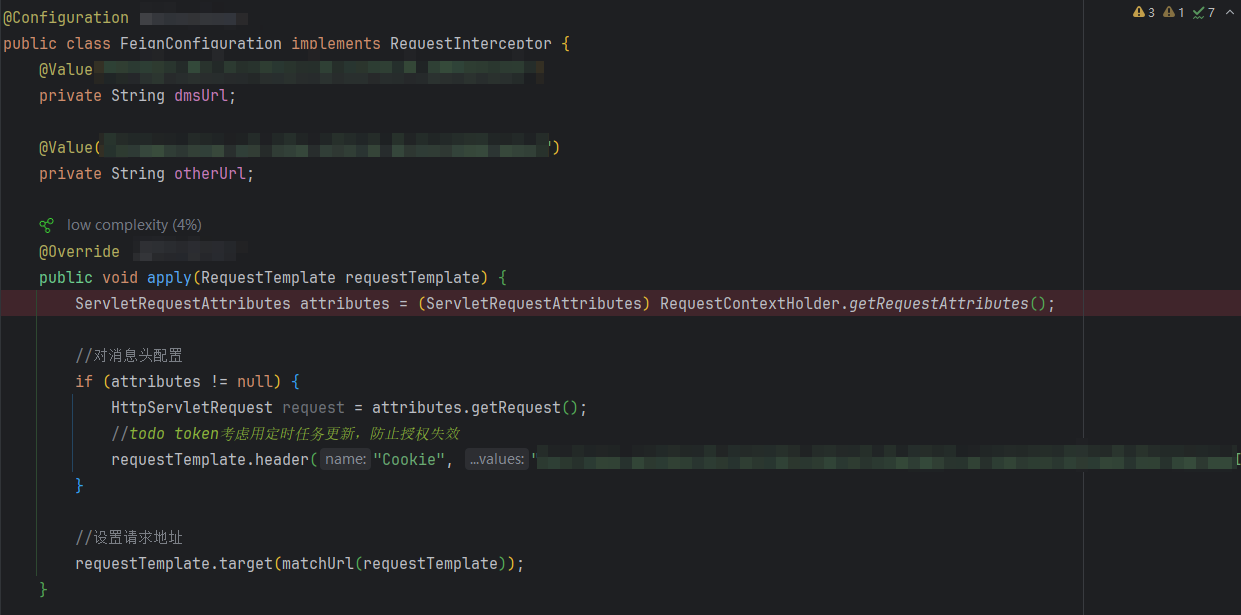Click the warning triangle showing 3 warnings
1241x615 pixels.
point(1139,11)
